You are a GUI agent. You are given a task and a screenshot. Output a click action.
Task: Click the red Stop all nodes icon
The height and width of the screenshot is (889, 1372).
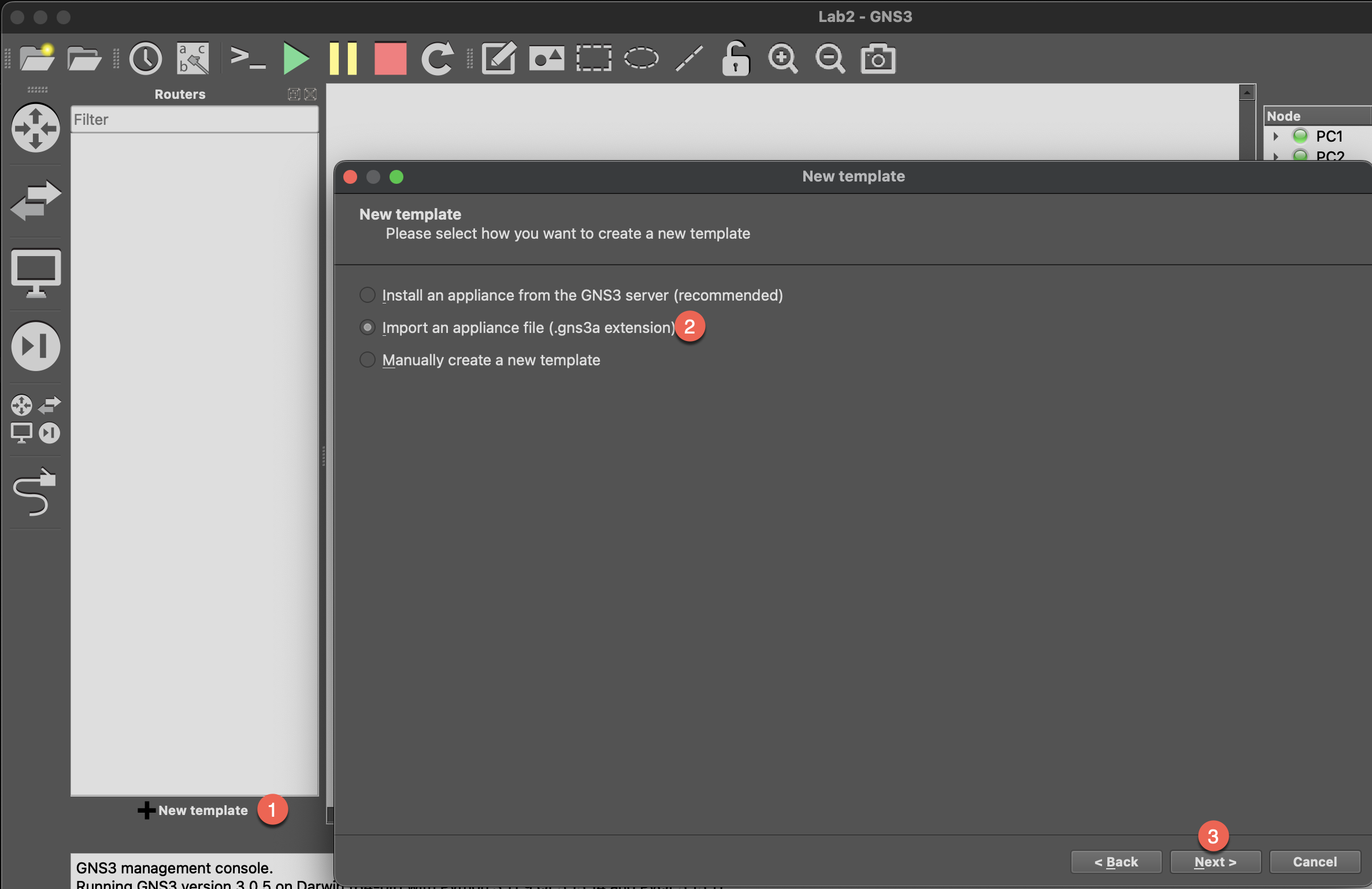click(390, 58)
